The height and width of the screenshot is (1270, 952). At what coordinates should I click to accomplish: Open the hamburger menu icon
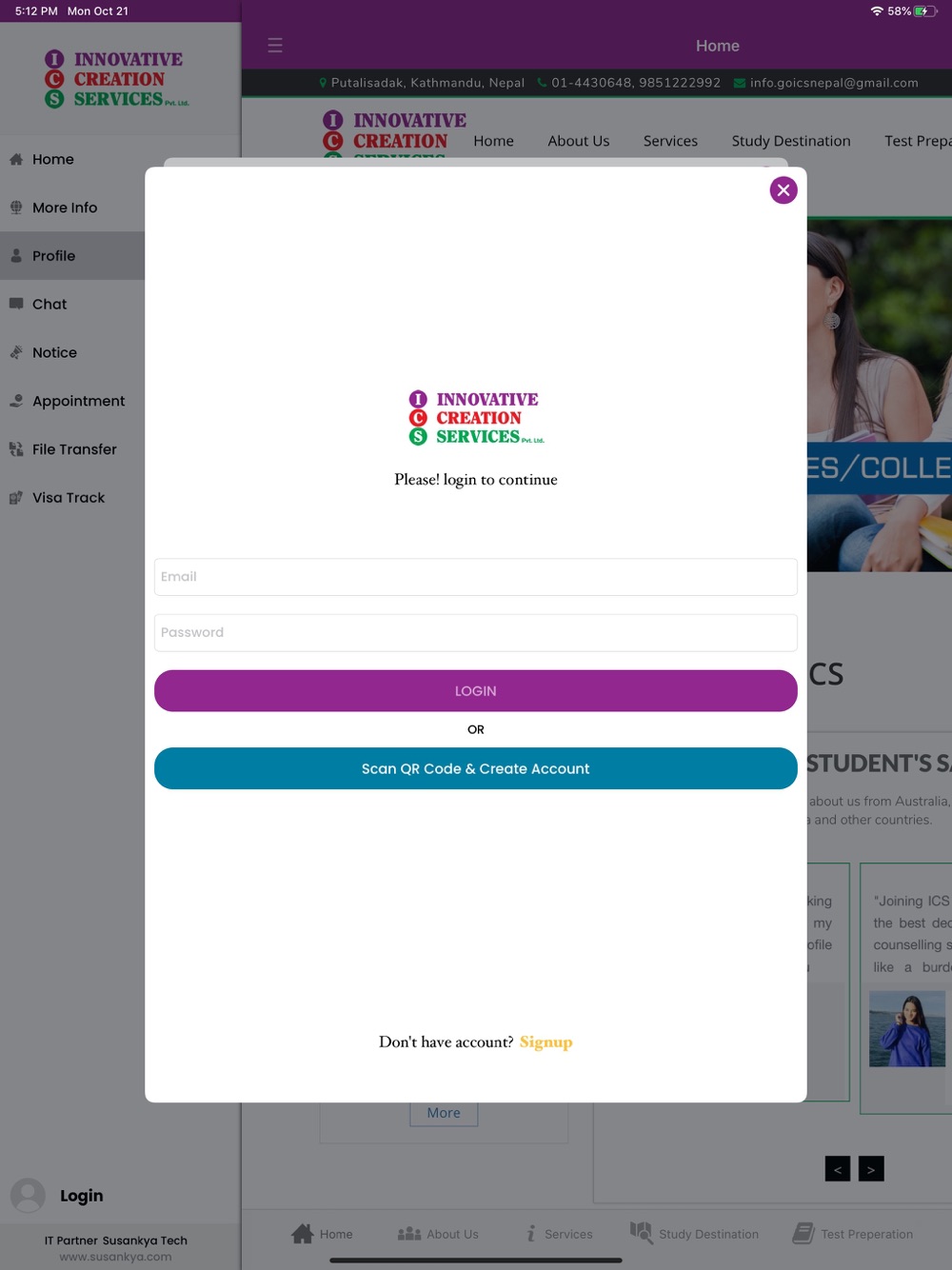point(275,46)
